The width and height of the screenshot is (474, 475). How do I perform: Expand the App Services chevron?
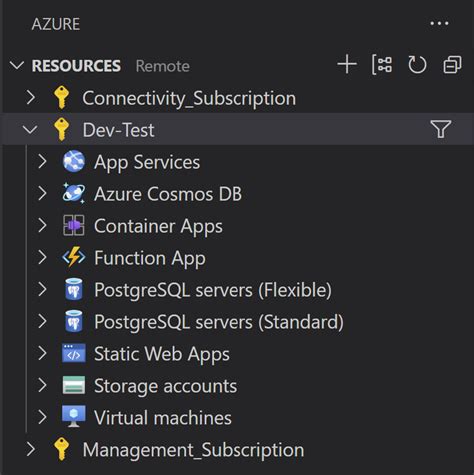[42, 161]
